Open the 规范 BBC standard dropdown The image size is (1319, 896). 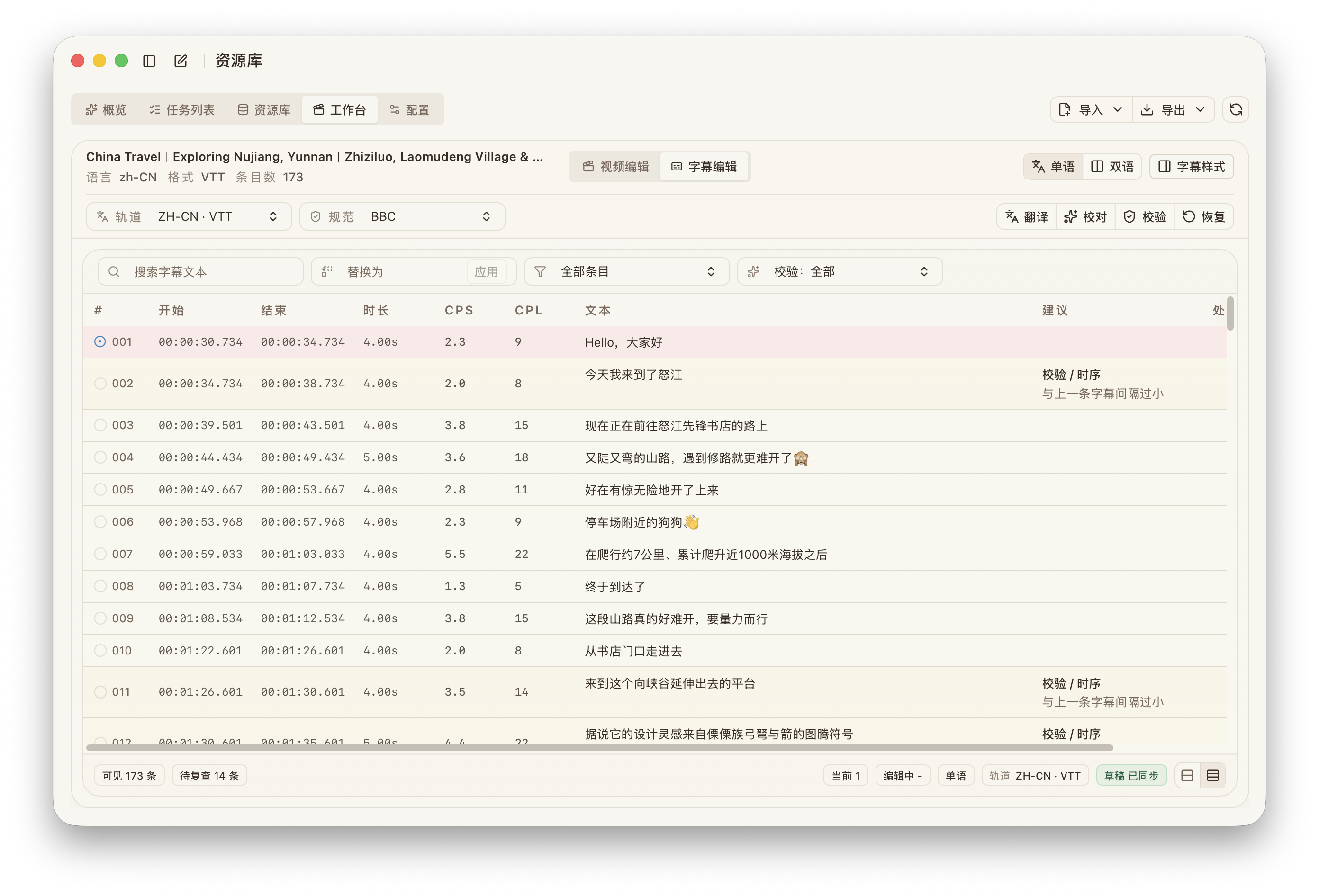tap(402, 216)
